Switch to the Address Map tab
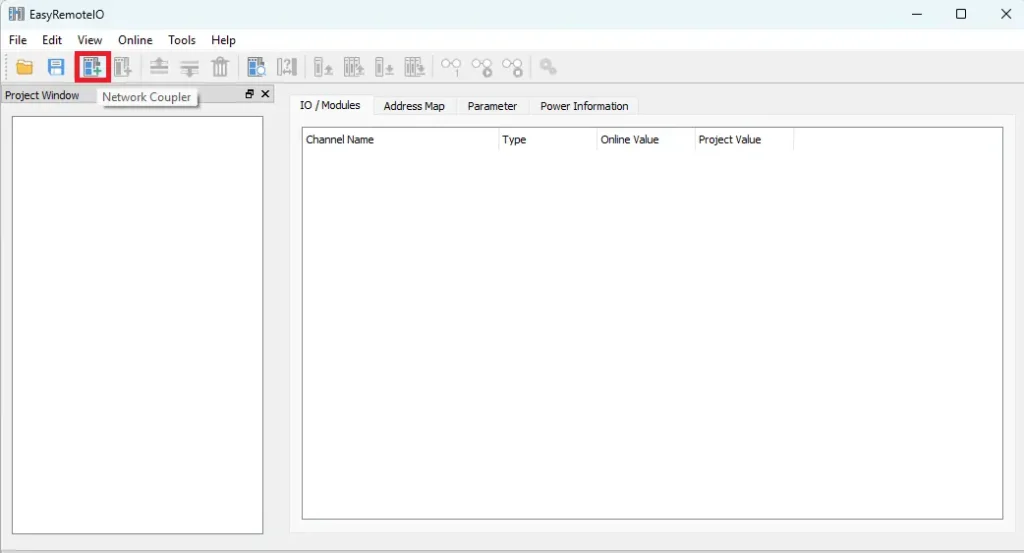The width and height of the screenshot is (1024, 553). tap(414, 106)
